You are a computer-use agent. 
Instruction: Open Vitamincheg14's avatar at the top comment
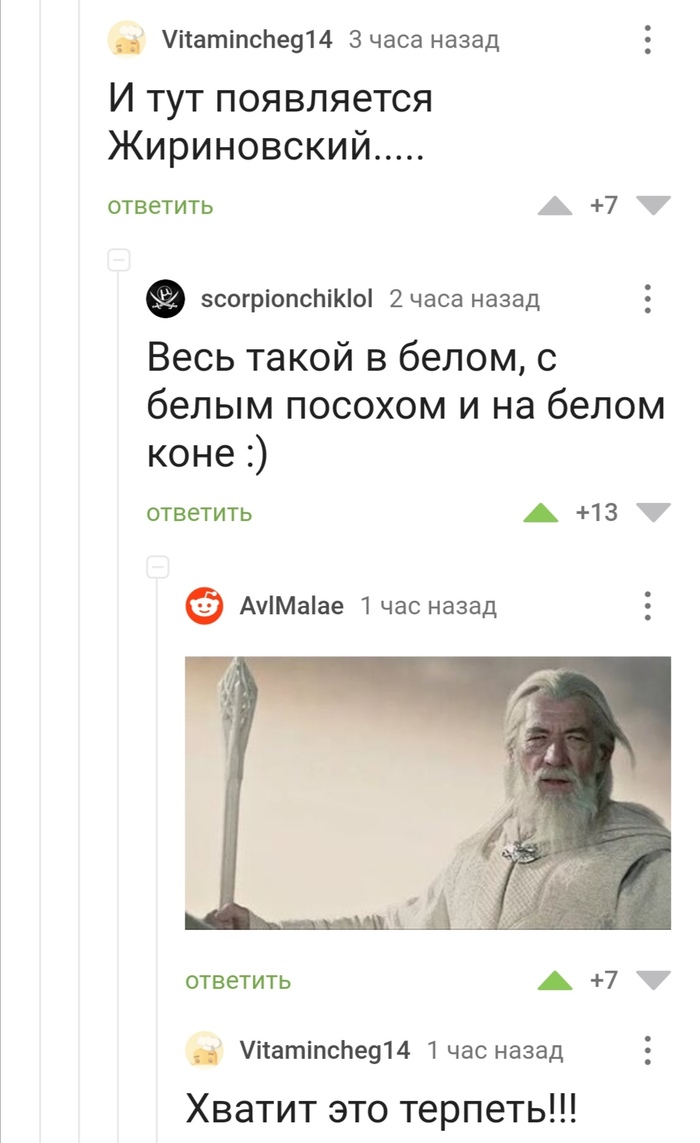127,39
